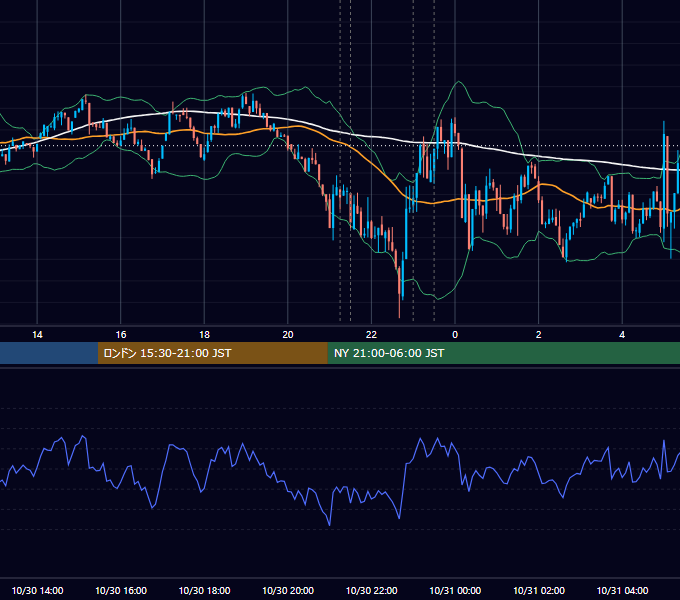Viewport: 680px width, 600px height.
Task: Click the 10/31 00:00 date label
Action: [455, 590]
